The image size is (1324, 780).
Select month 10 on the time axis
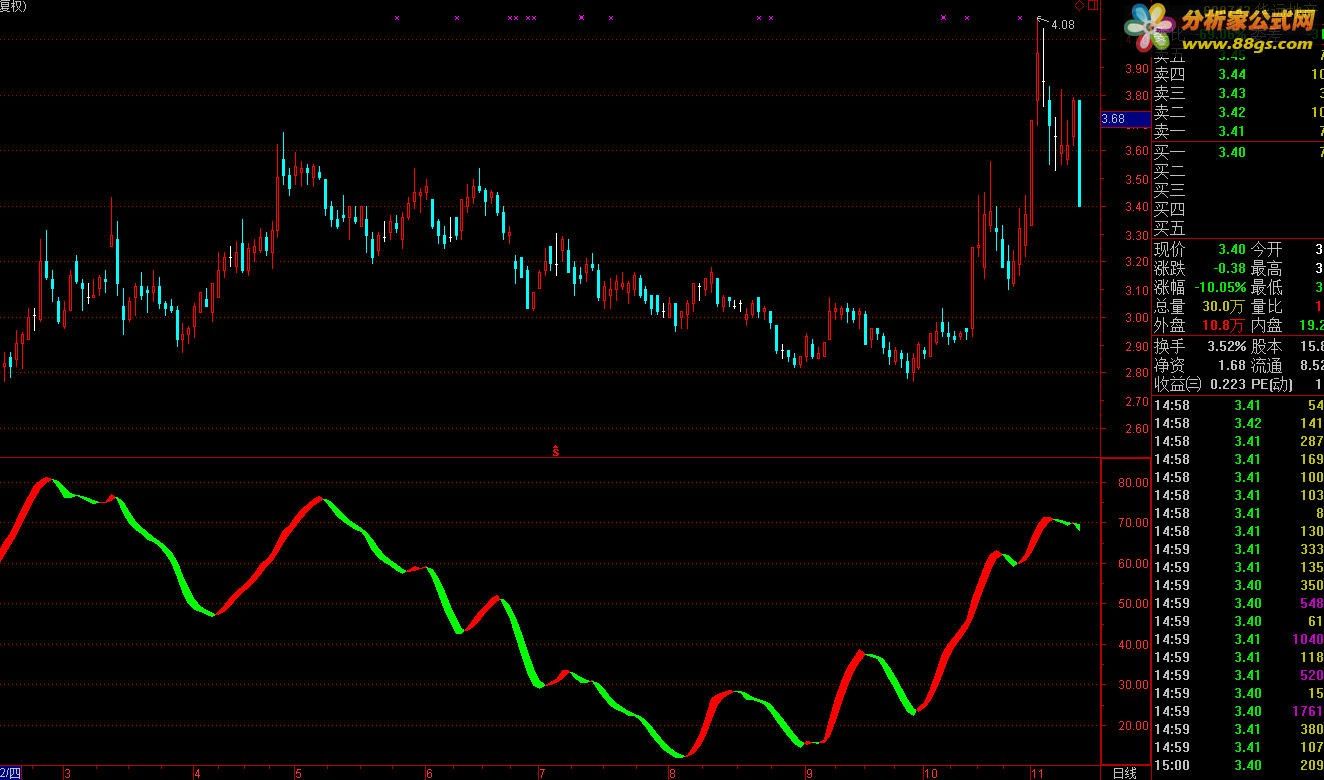[930, 773]
